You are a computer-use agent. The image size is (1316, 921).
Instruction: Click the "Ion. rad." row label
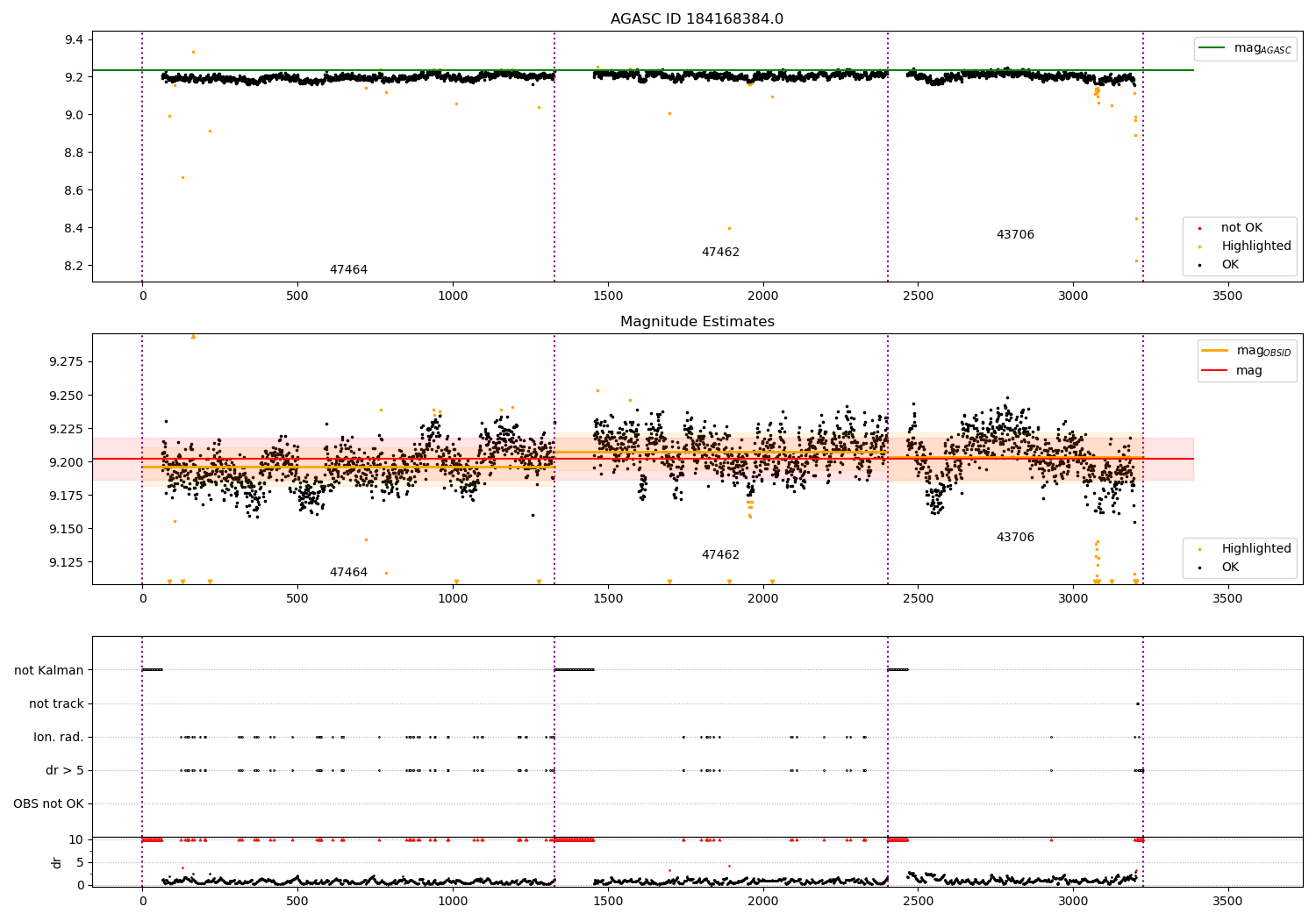[x=59, y=738]
